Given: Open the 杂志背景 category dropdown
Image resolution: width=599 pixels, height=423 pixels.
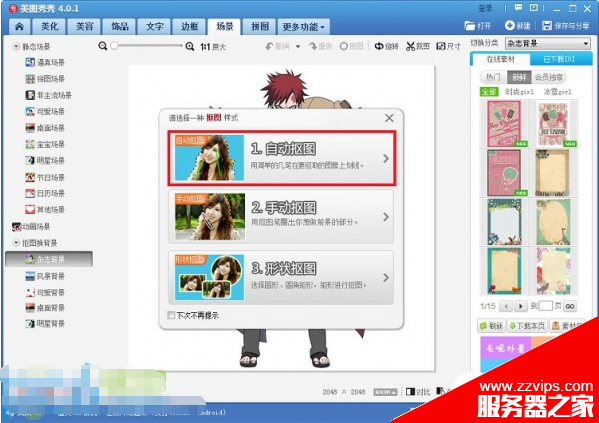Looking at the screenshot, I should (547, 44).
